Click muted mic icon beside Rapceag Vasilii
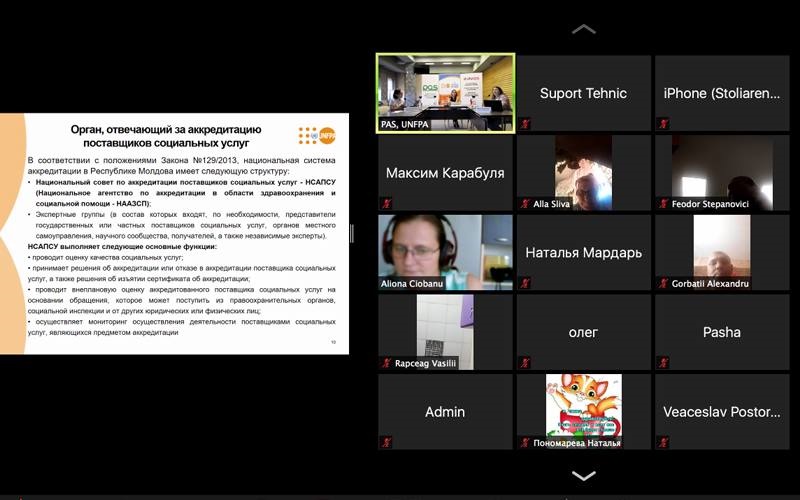 click(x=387, y=363)
